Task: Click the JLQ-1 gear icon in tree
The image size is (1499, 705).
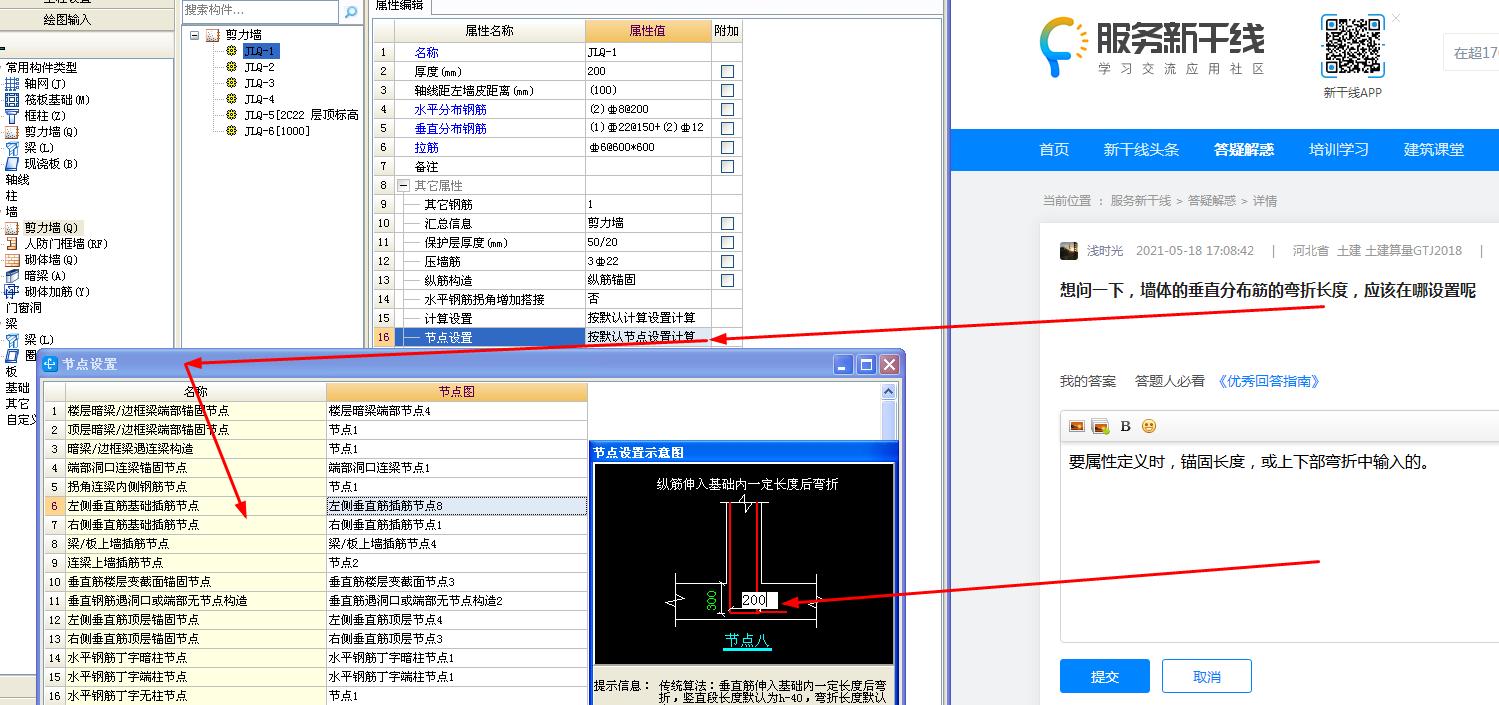Action: (x=232, y=51)
